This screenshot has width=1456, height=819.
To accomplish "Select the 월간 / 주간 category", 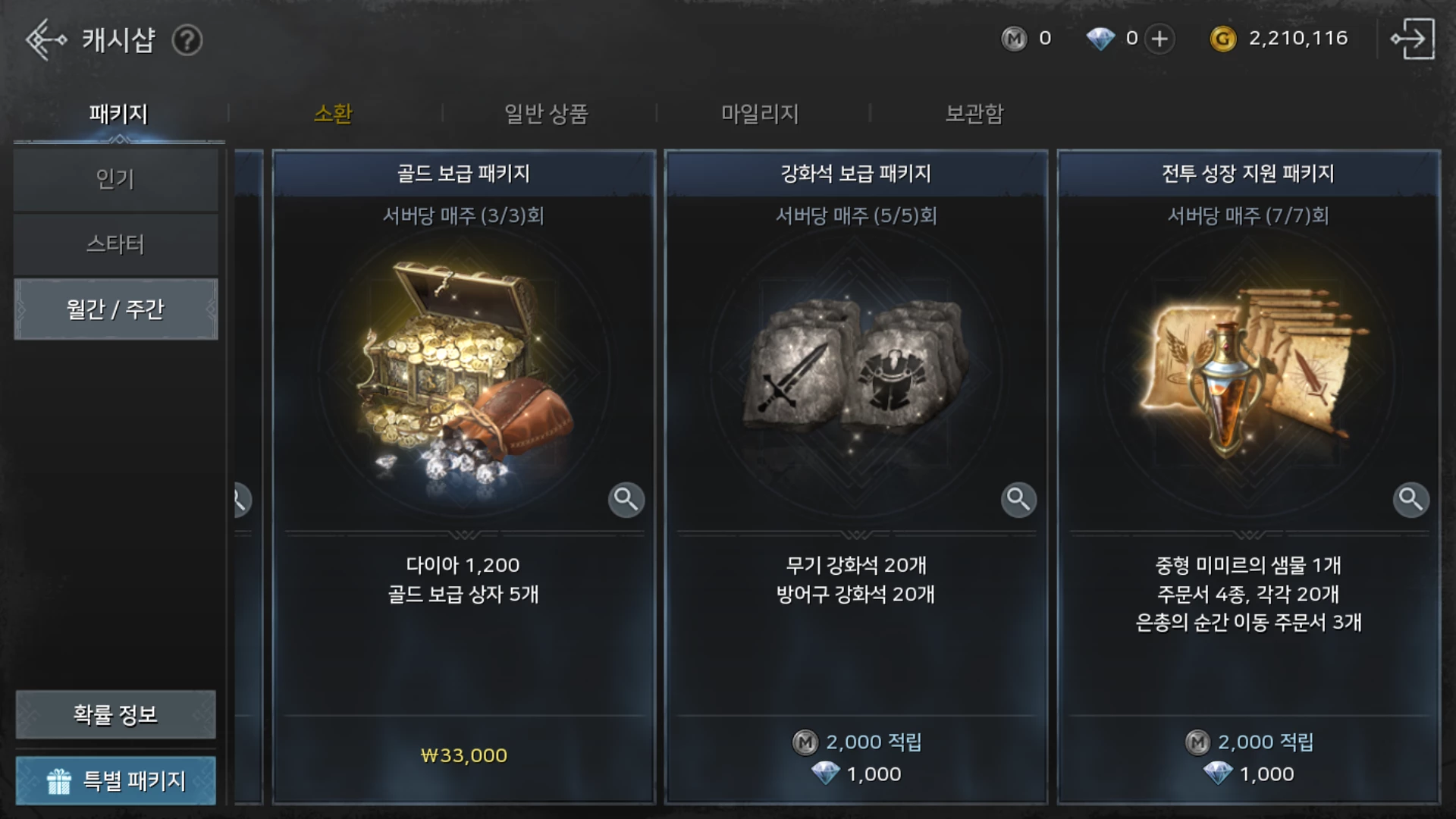I will coord(115,309).
